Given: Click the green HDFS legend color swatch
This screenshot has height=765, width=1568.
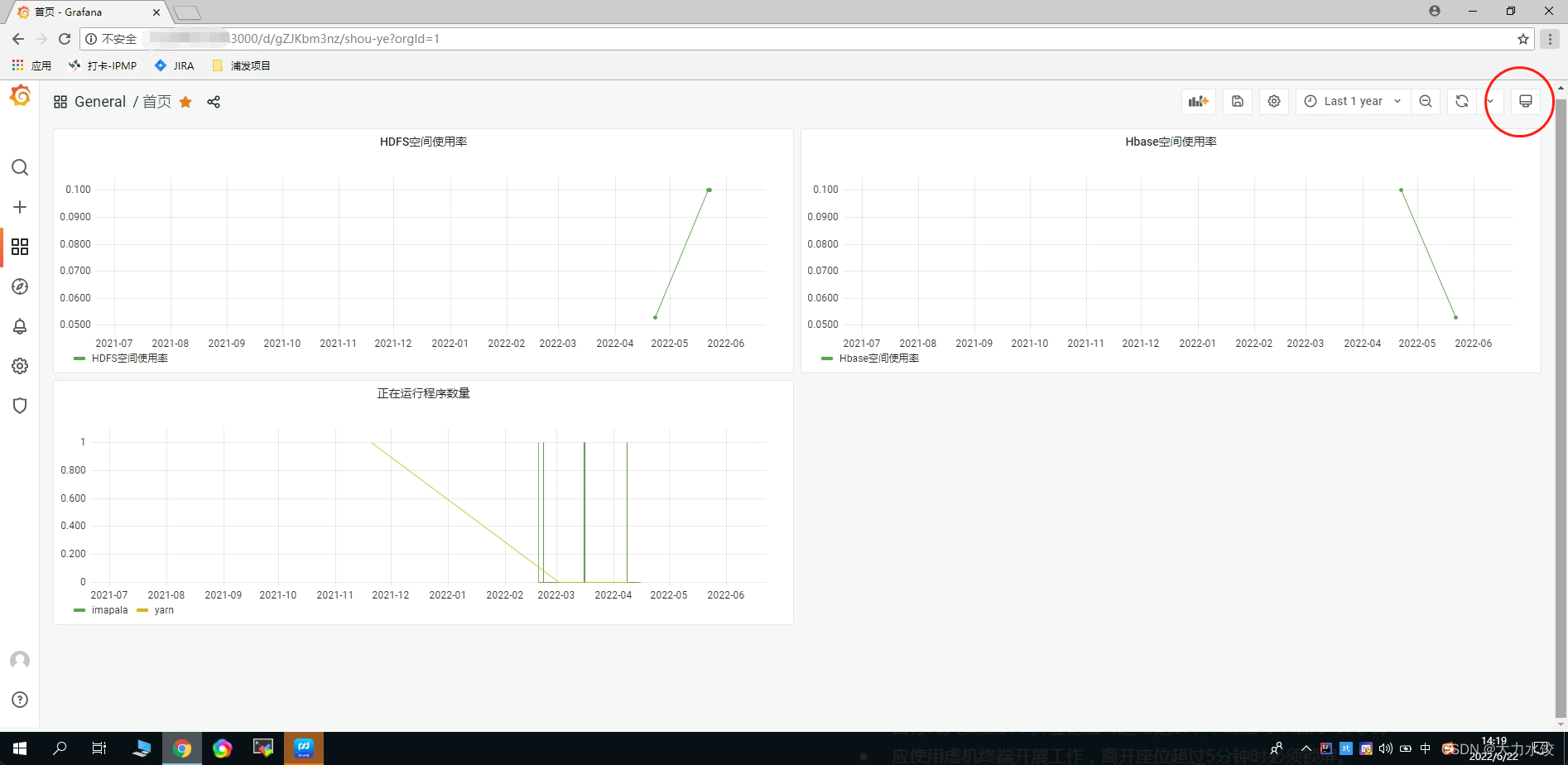Looking at the screenshot, I should click(79, 358).
